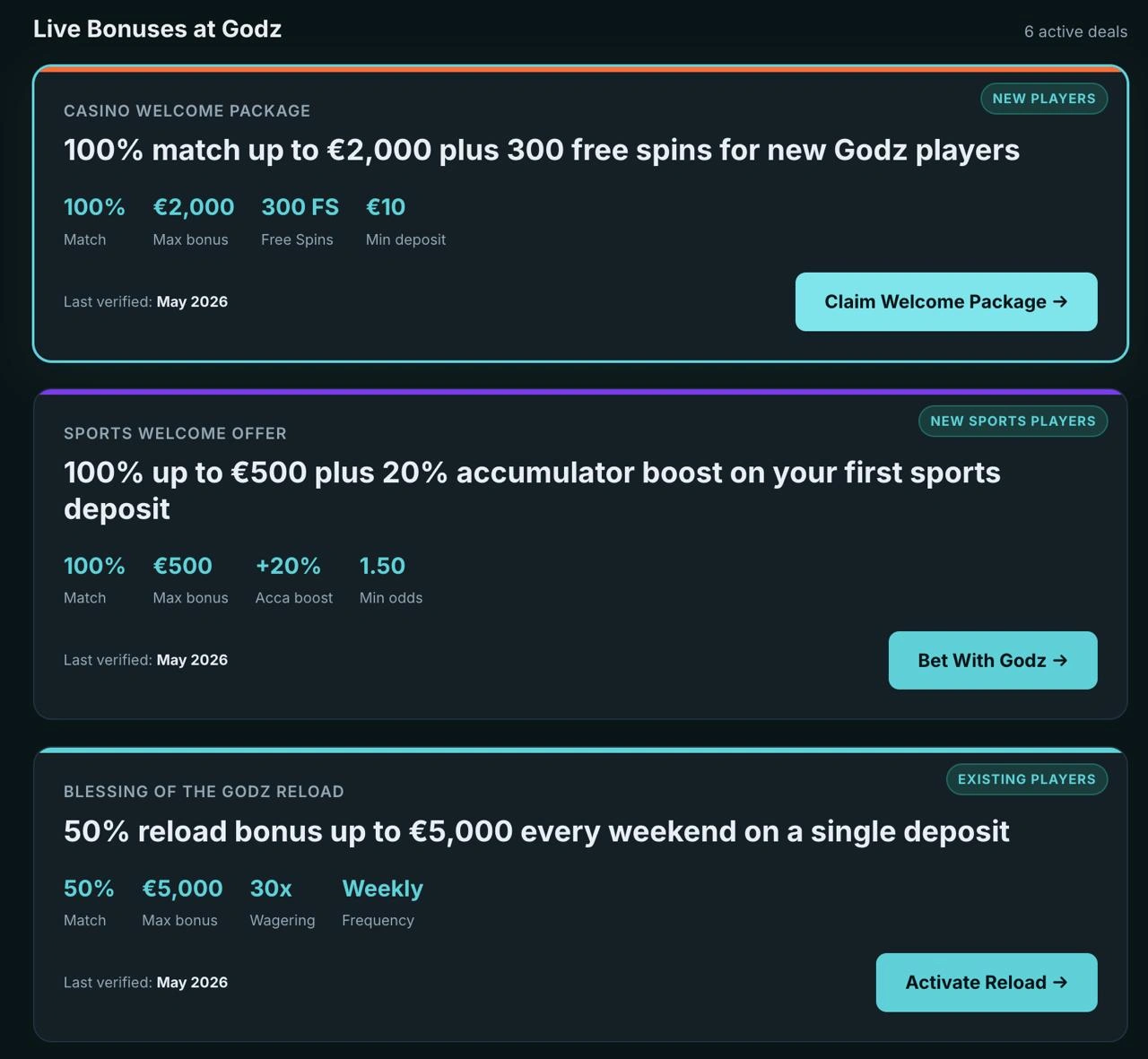Click the Activate Reload button
The width and height of the screenshot is (1148, 1059).
point(987,982)
